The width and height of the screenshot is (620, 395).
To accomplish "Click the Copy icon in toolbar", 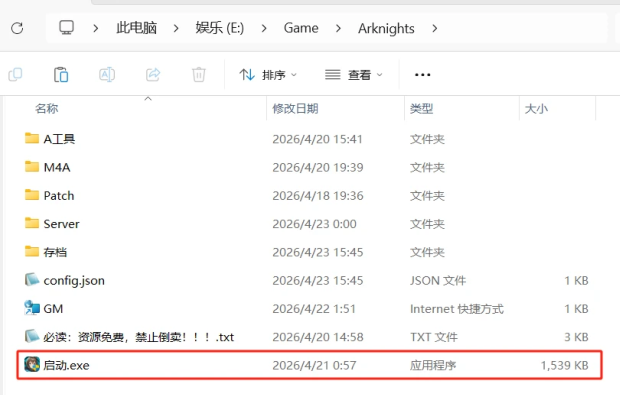I will point(15,74).
